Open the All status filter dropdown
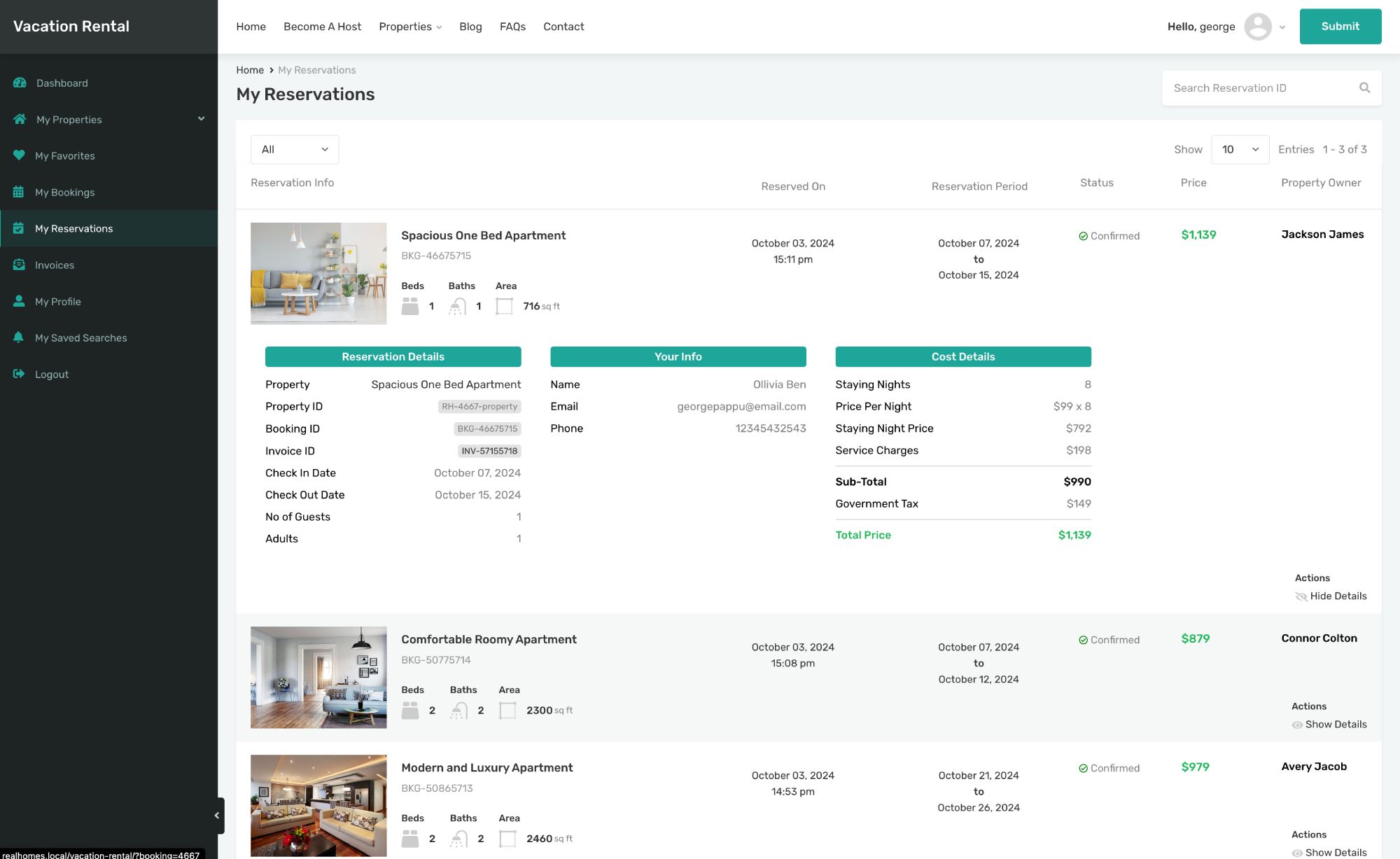 pos(294,149)
